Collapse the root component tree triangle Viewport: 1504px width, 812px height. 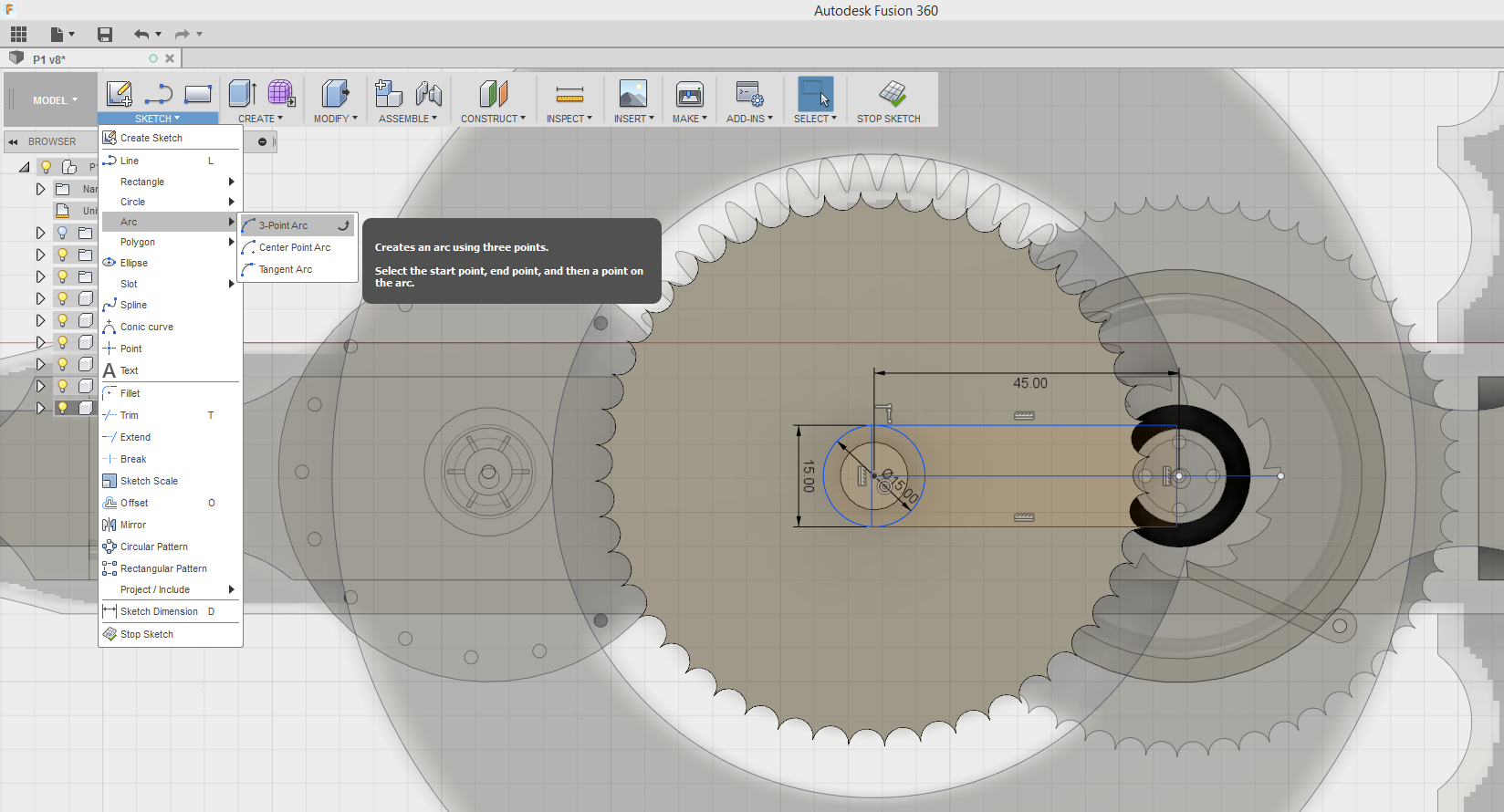pos(25,167)
